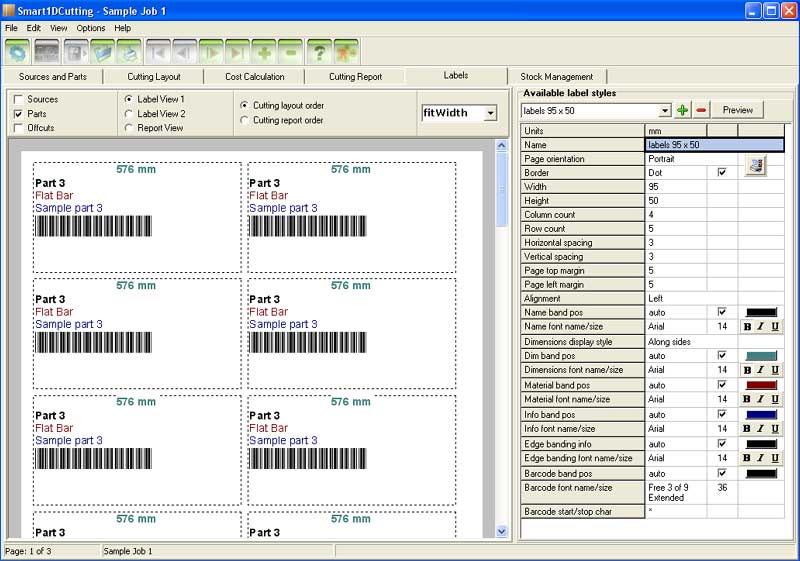
Task: Toggle the Border checkbox
Action: [x=722, y=172]
